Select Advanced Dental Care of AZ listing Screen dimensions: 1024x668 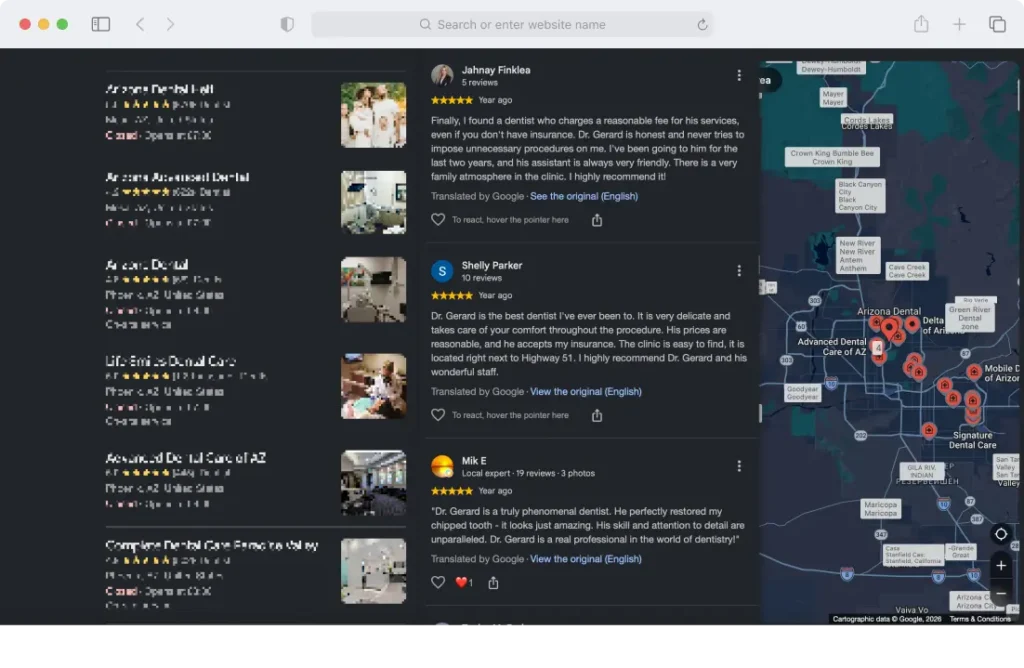point(255,482)
